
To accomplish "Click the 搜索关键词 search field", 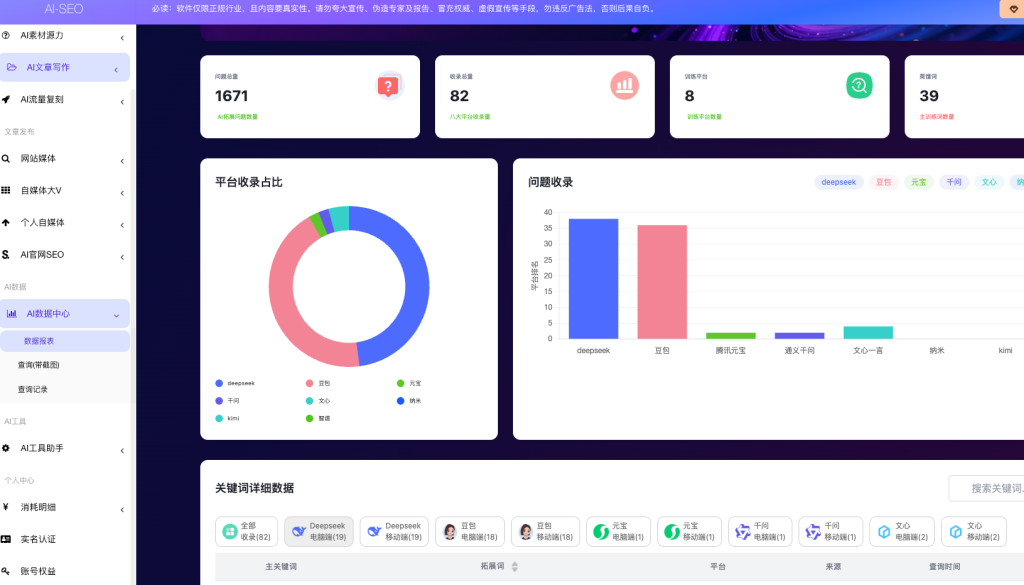I will coord(990,489).
